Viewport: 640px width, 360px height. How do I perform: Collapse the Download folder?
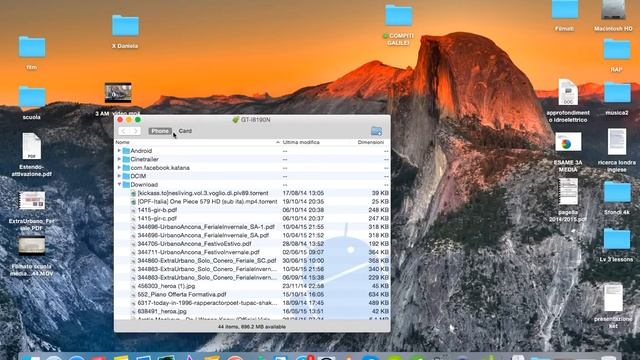point(119,184)
